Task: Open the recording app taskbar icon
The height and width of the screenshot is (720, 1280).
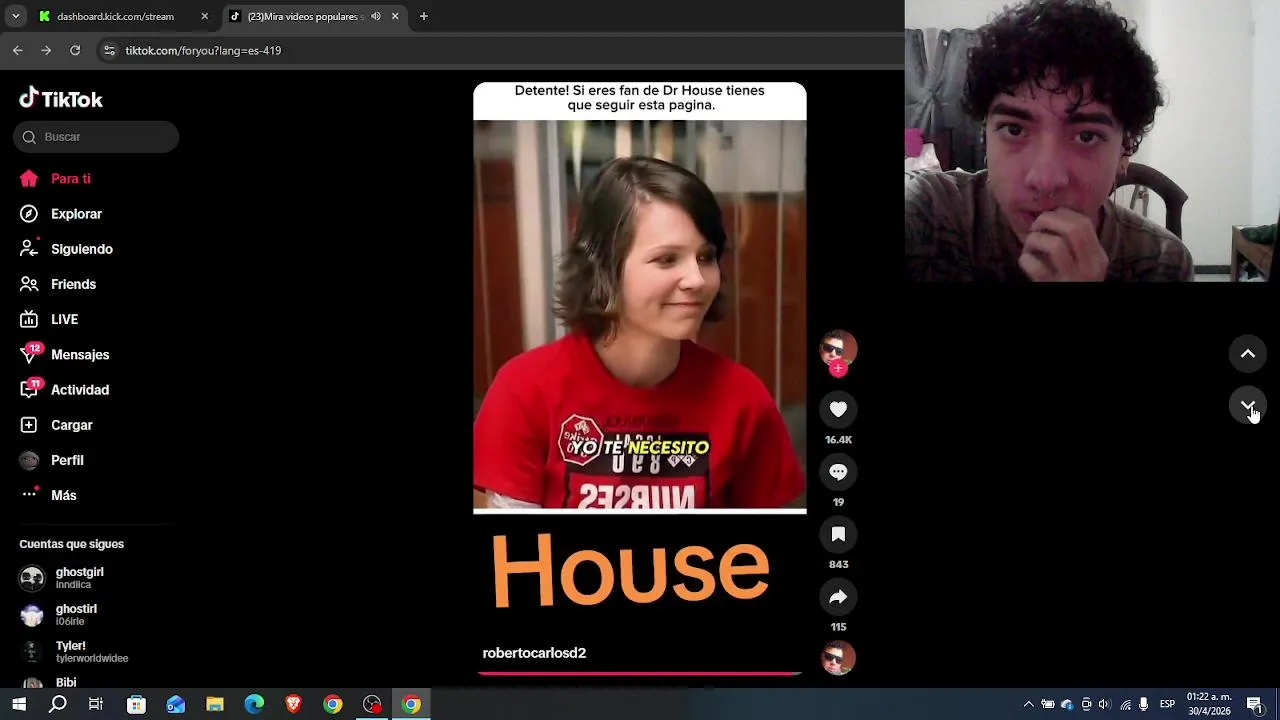Action: tap(372, 704)
